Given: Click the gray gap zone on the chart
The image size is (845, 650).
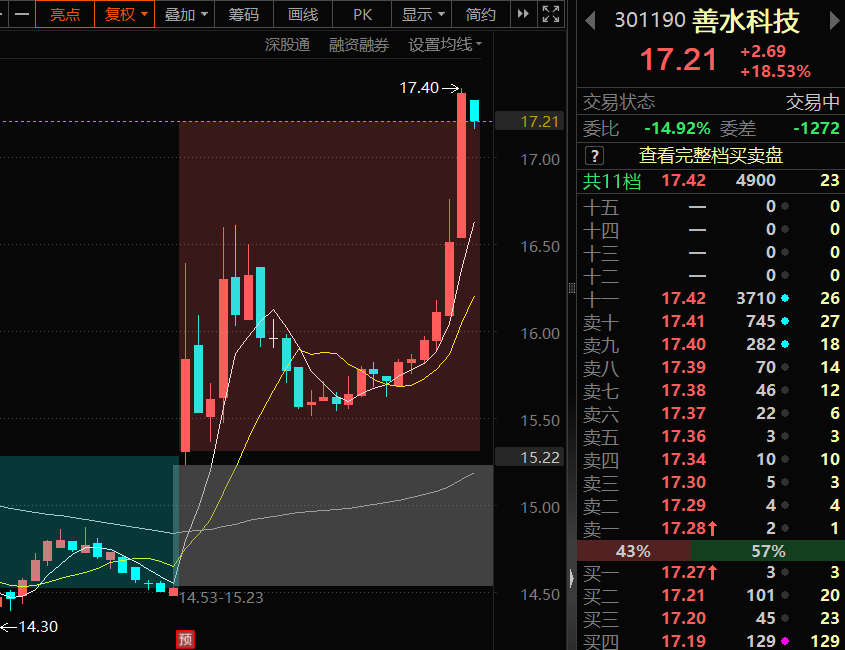Looking at the screenshot, I should (333, 525).
